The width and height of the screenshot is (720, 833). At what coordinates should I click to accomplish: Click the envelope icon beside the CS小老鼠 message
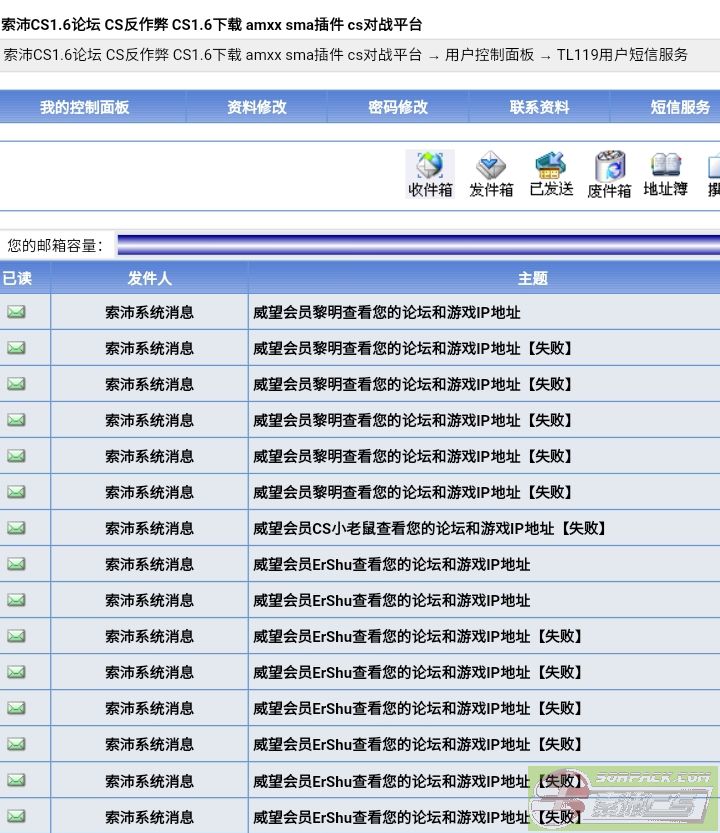[16, 528]
